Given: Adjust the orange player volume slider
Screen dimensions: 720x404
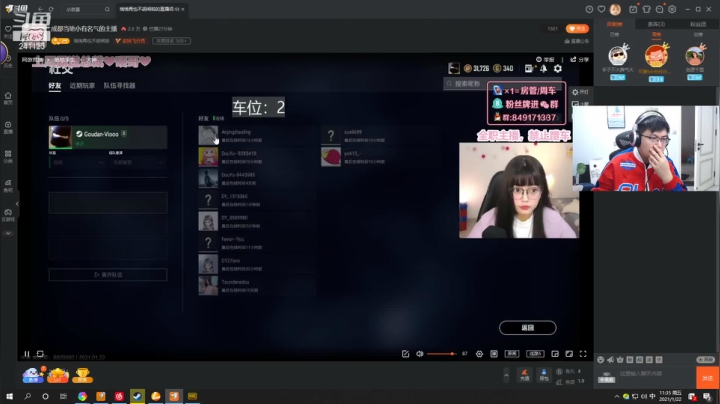Looking at the screenshot, I should (x=441, y=354).
